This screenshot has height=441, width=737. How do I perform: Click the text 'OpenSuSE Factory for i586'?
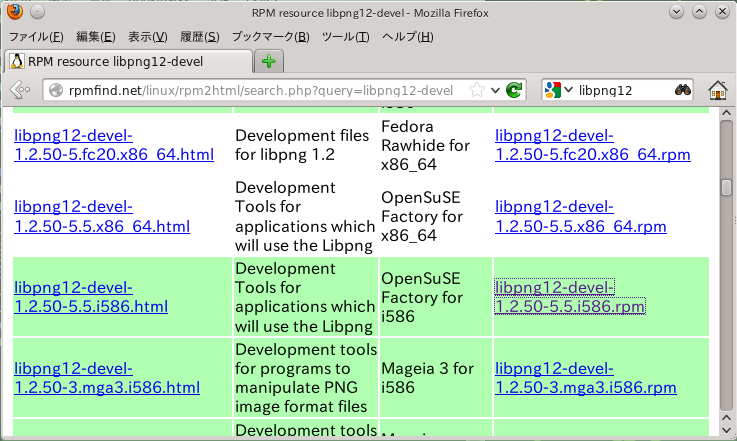(422, 297)
